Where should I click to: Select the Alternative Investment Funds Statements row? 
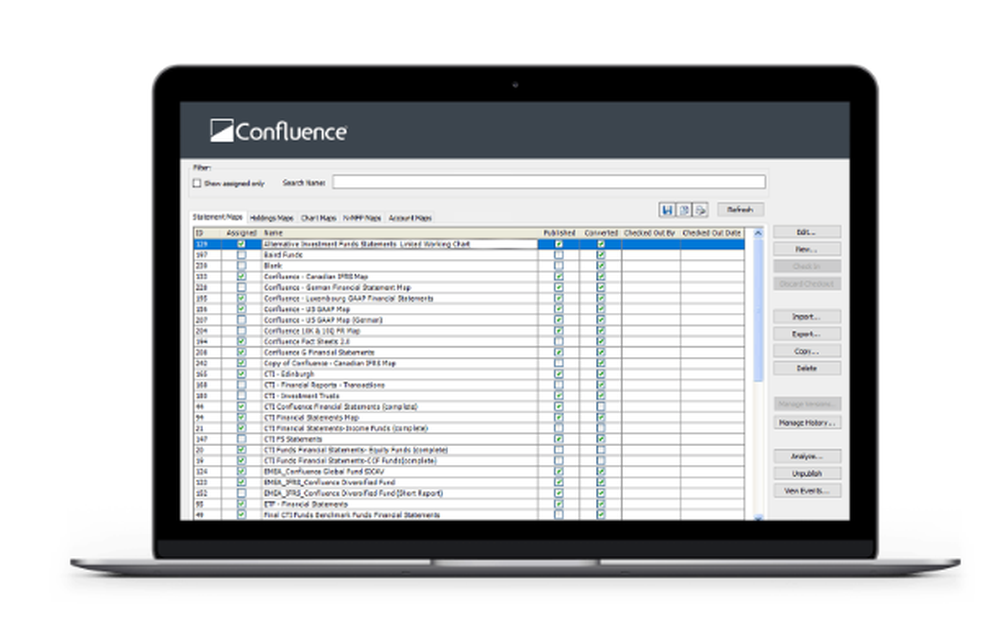469,244
